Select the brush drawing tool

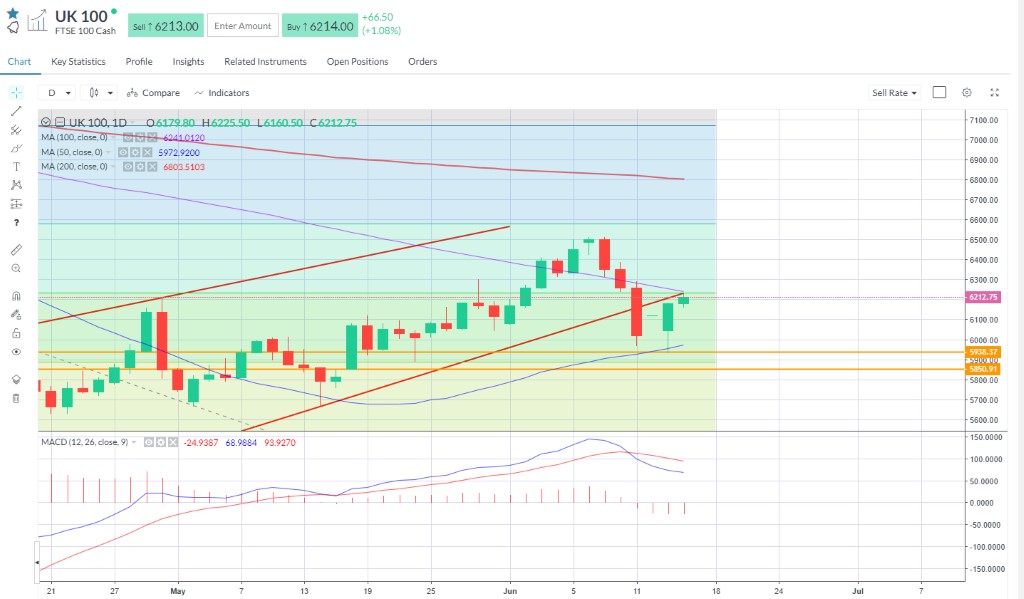(16, 148)
